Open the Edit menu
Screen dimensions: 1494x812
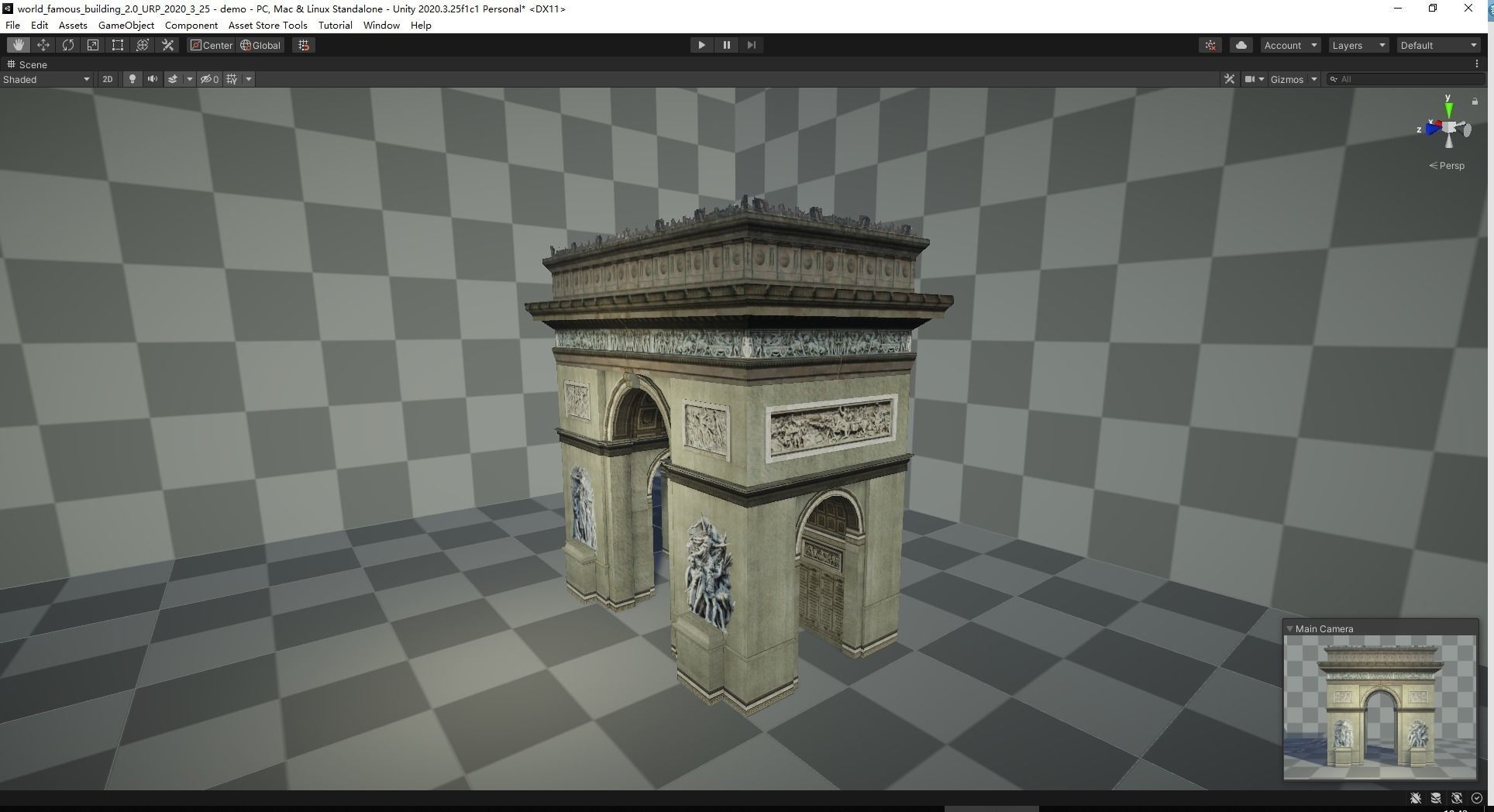(40, 25)
